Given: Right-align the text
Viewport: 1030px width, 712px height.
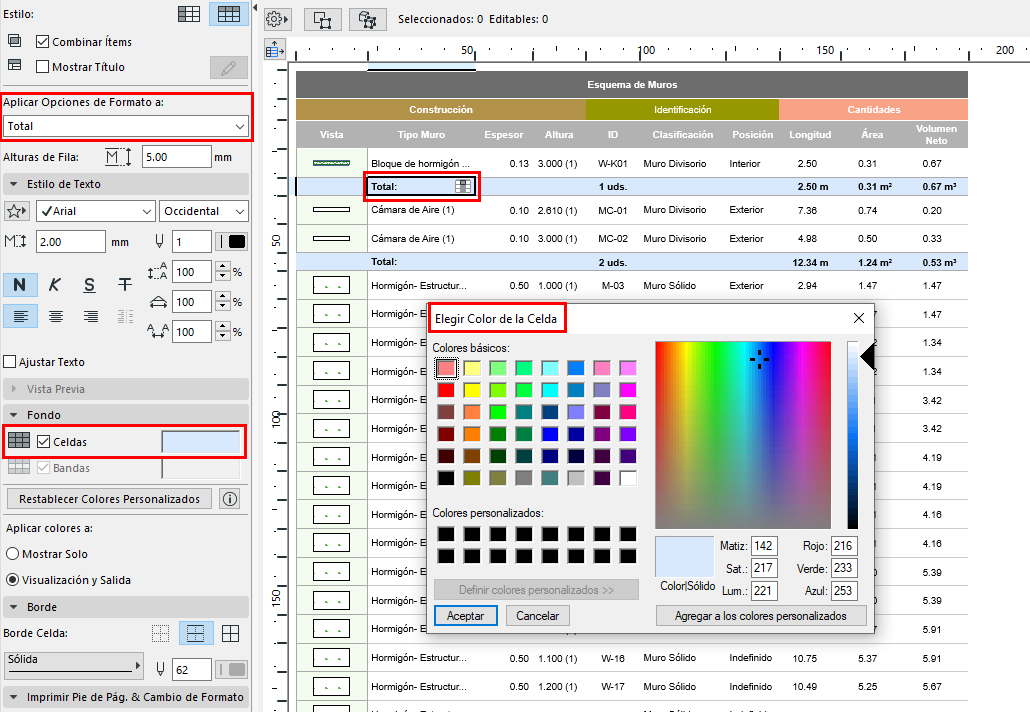Looking at the screenshot, I should pos(90,316).
